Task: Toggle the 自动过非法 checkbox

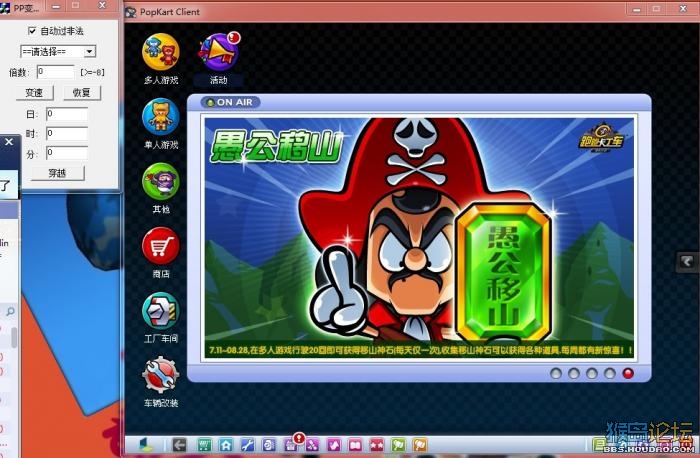Action: pos(32,31)
